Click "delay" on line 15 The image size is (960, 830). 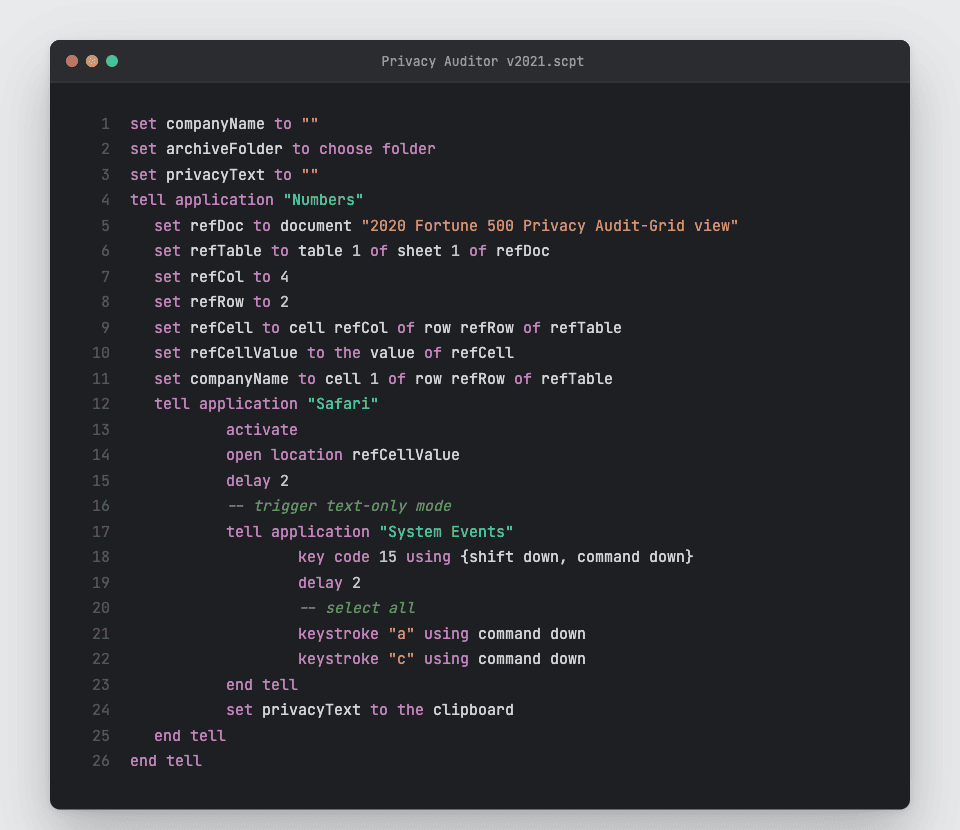(249, 481)
